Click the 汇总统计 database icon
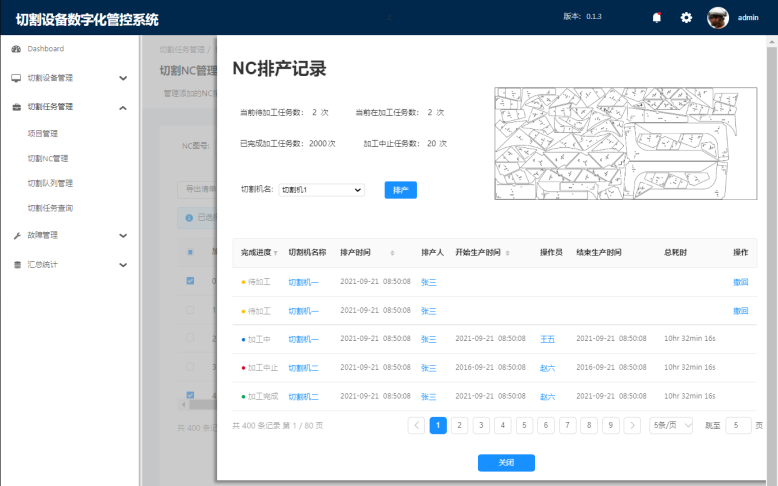The image size is (778, 486). 16,265
